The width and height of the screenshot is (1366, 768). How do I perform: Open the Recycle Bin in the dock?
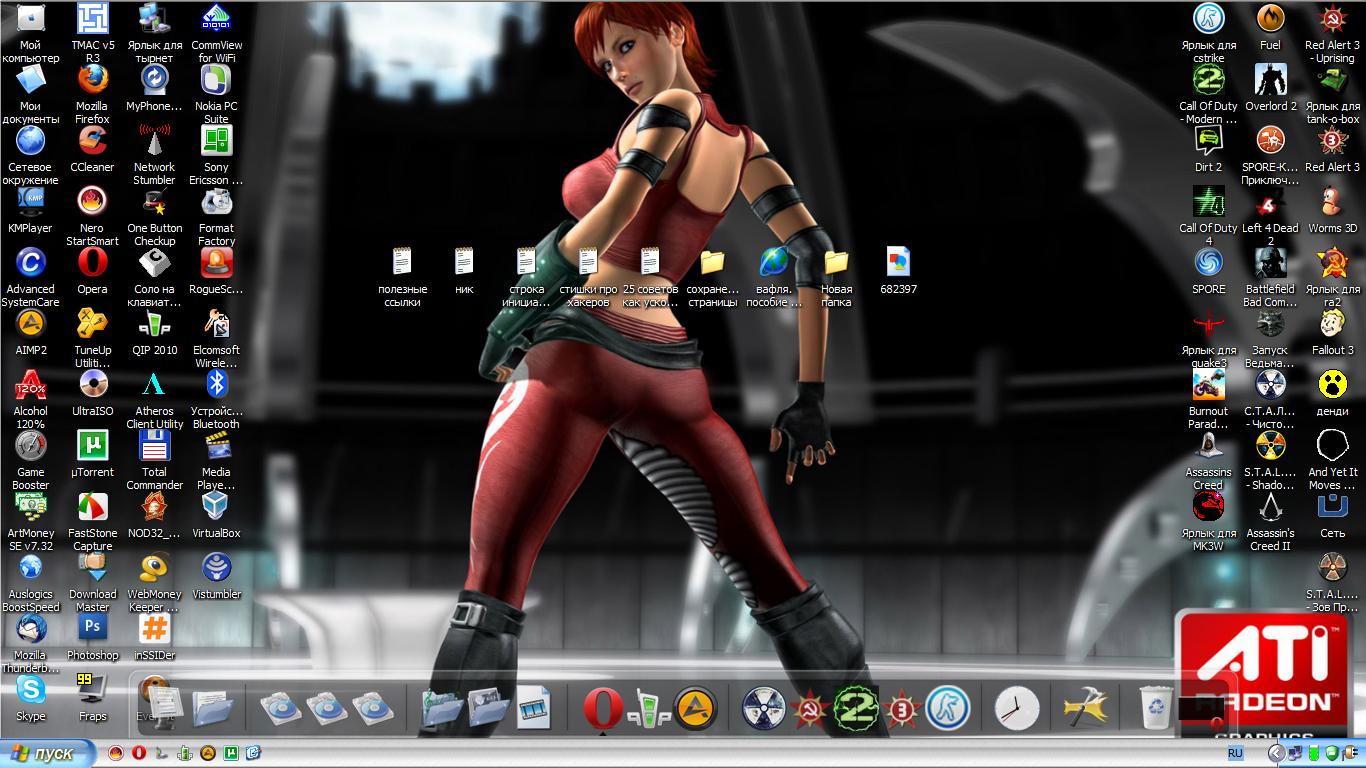(1156, 708)
